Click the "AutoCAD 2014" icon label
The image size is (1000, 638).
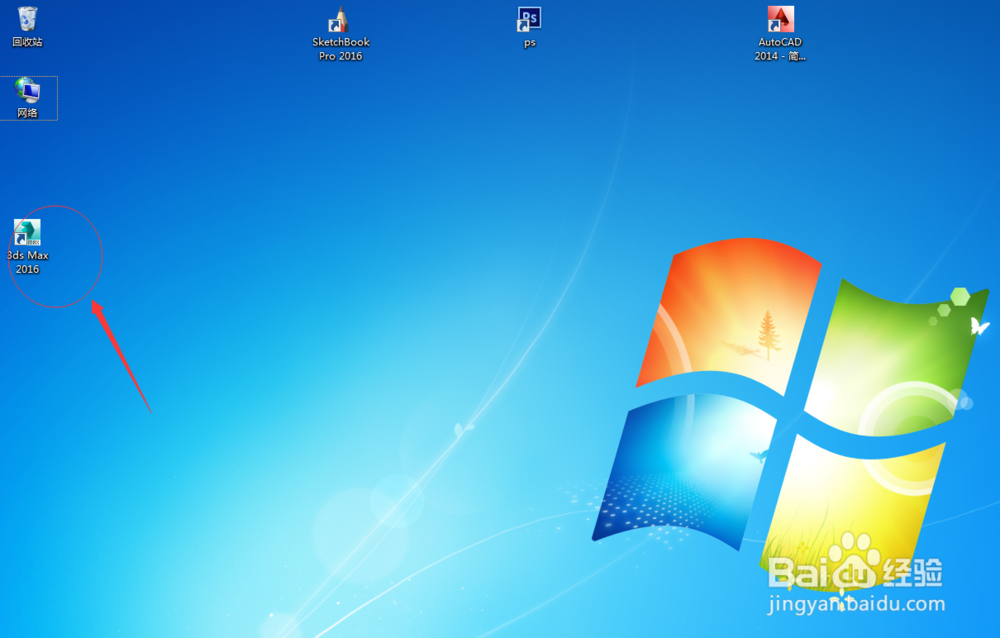780,49
